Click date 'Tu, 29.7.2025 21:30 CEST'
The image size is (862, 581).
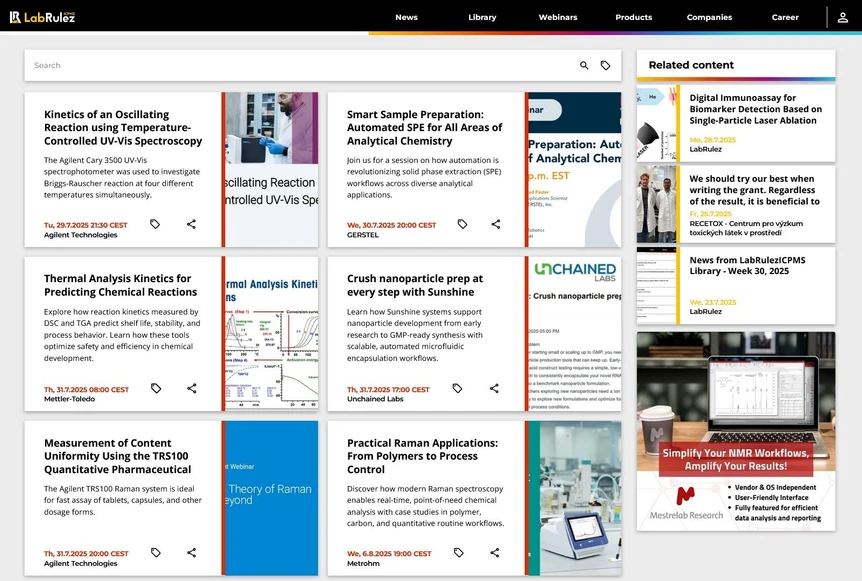pos(86,225)
